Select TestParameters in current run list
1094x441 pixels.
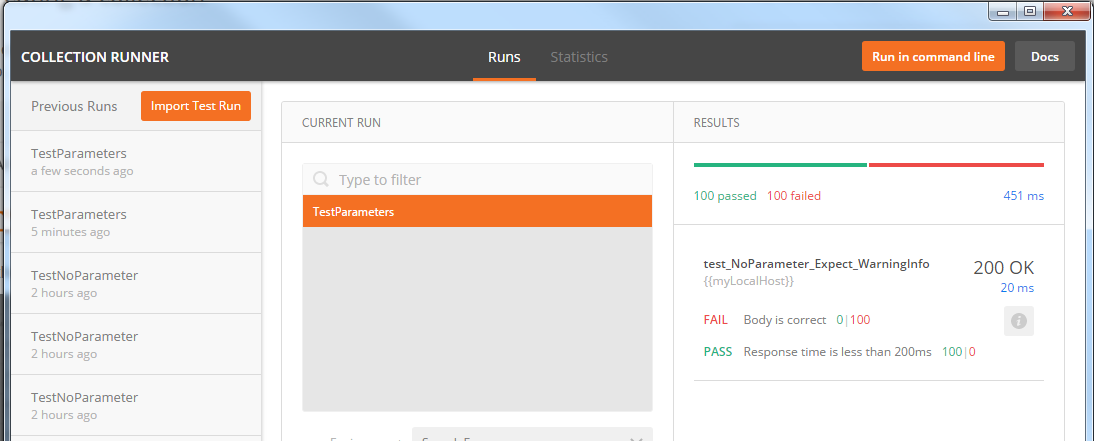[x=477, y=211]
